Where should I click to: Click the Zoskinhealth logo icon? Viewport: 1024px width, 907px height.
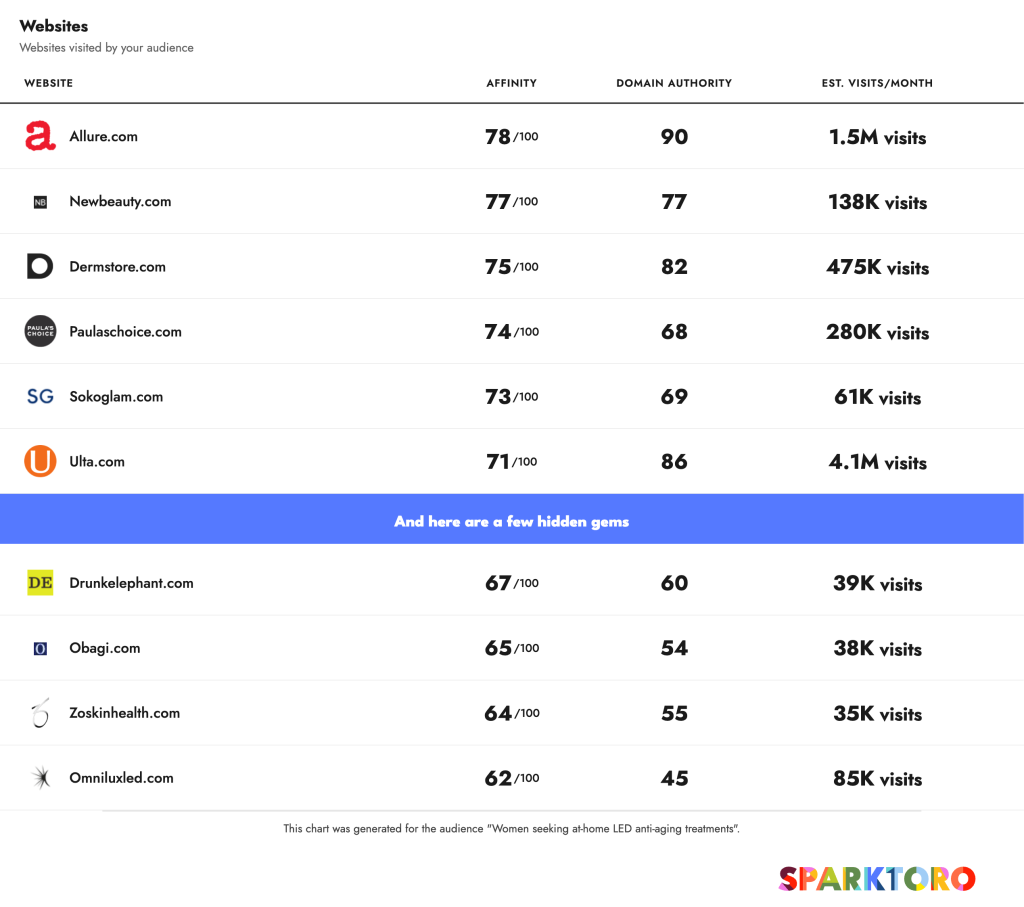click(x=40, y=712)
